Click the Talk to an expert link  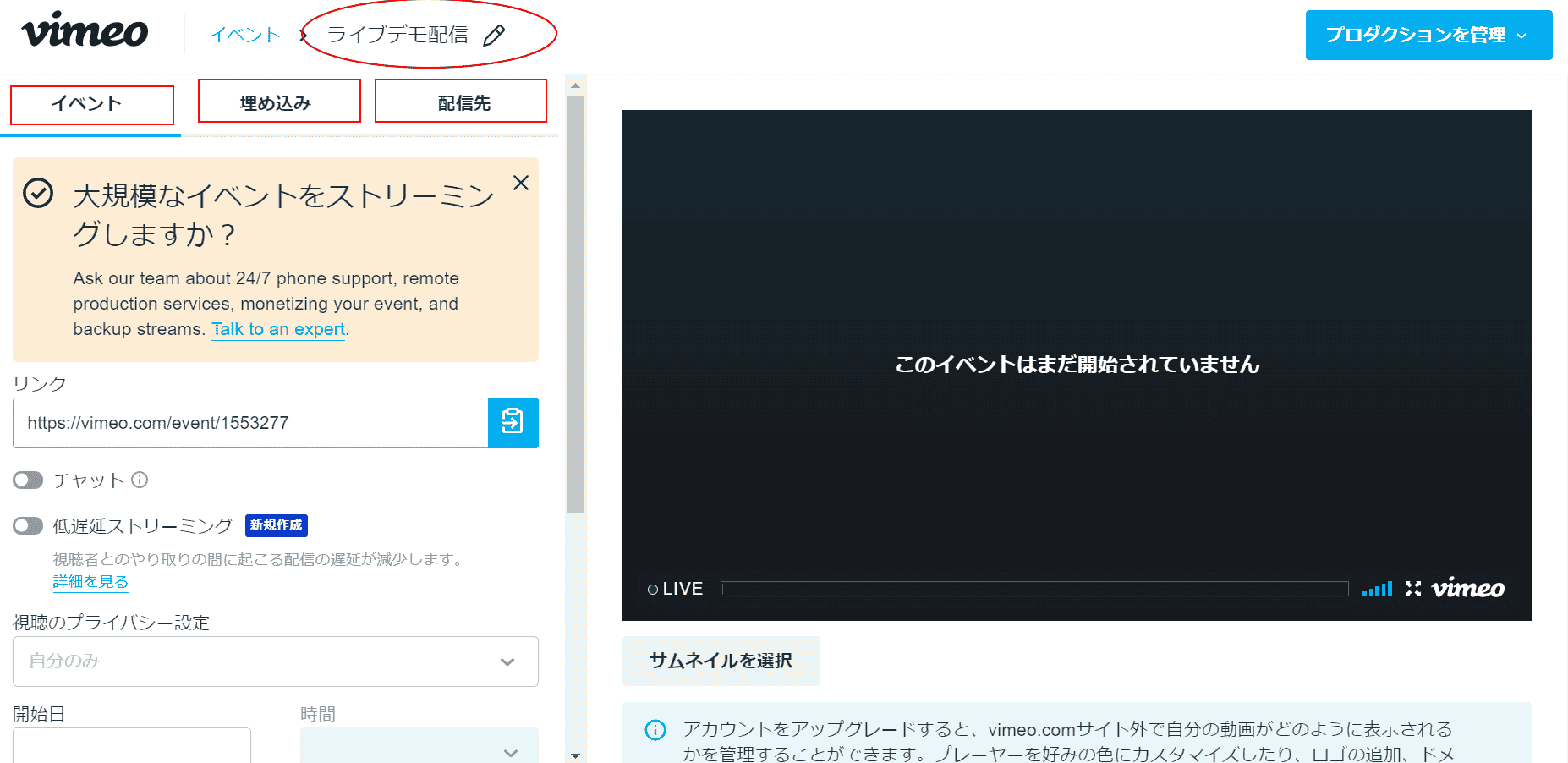tap(278, 329)
